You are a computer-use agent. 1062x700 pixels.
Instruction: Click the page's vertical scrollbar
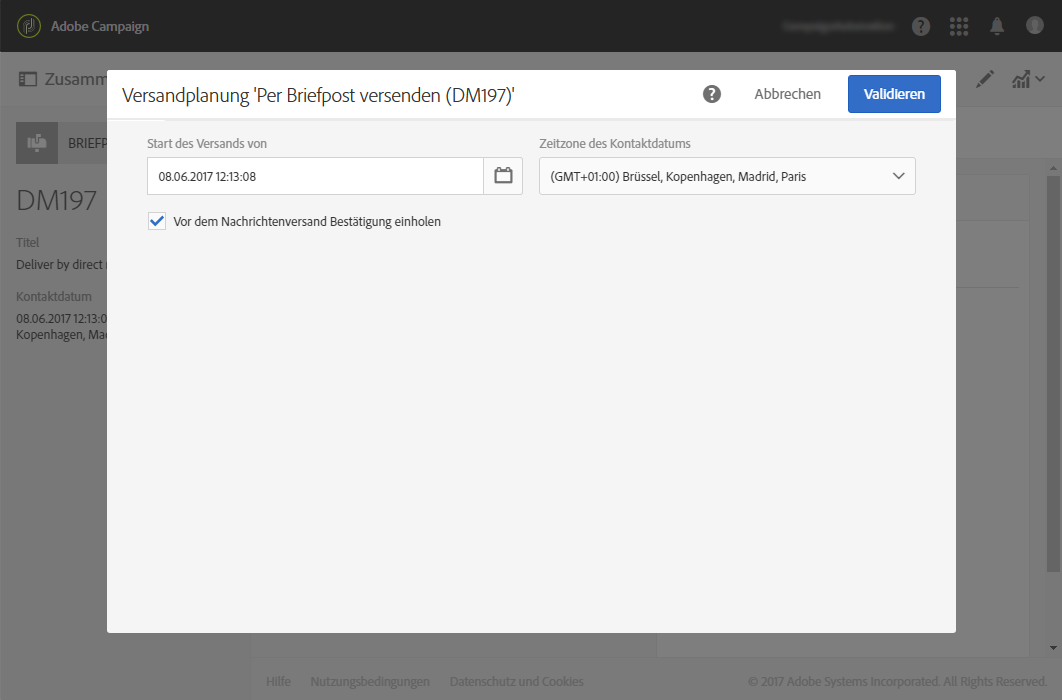(1053, 372)
